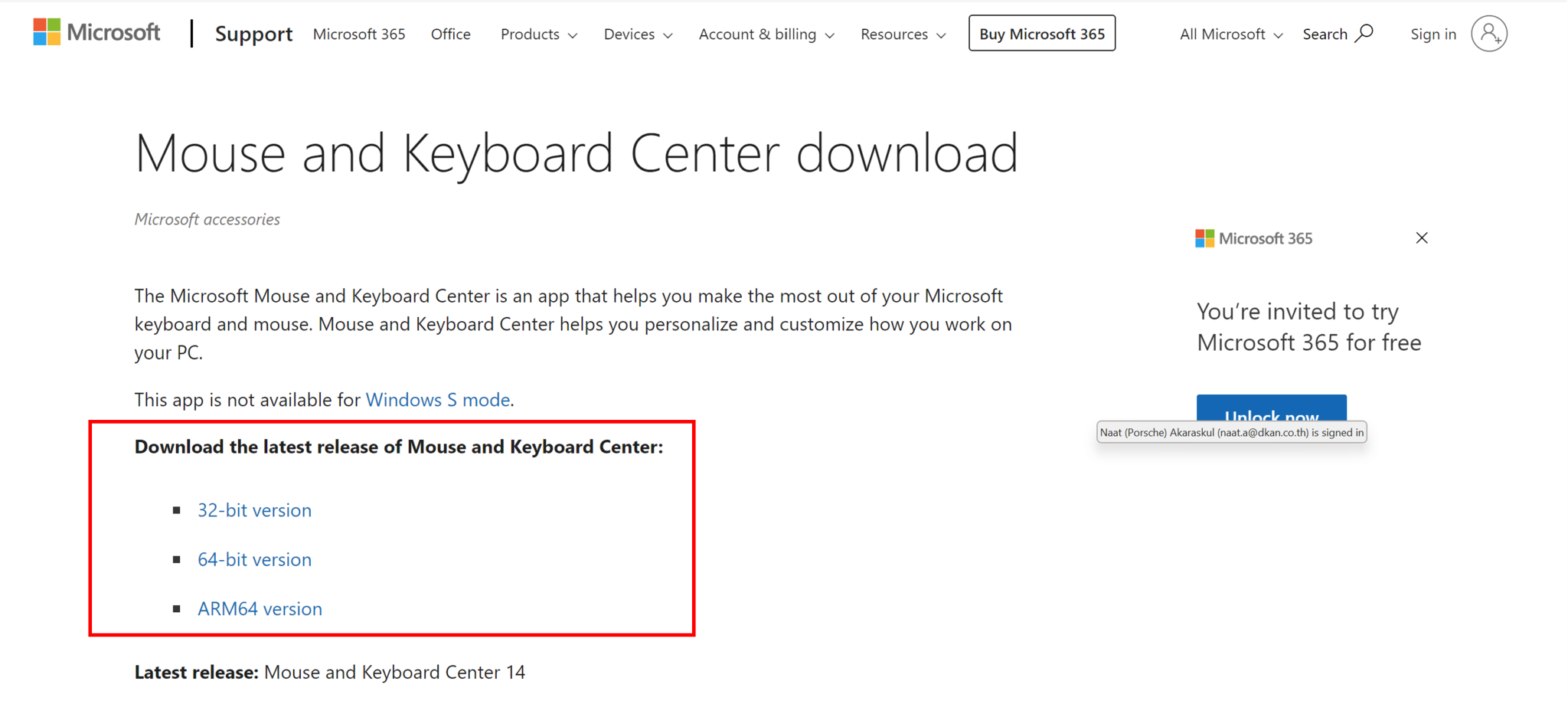Click the Unlock now button
Viewport: 1568px width, 701px height.
click(1271, 414)
